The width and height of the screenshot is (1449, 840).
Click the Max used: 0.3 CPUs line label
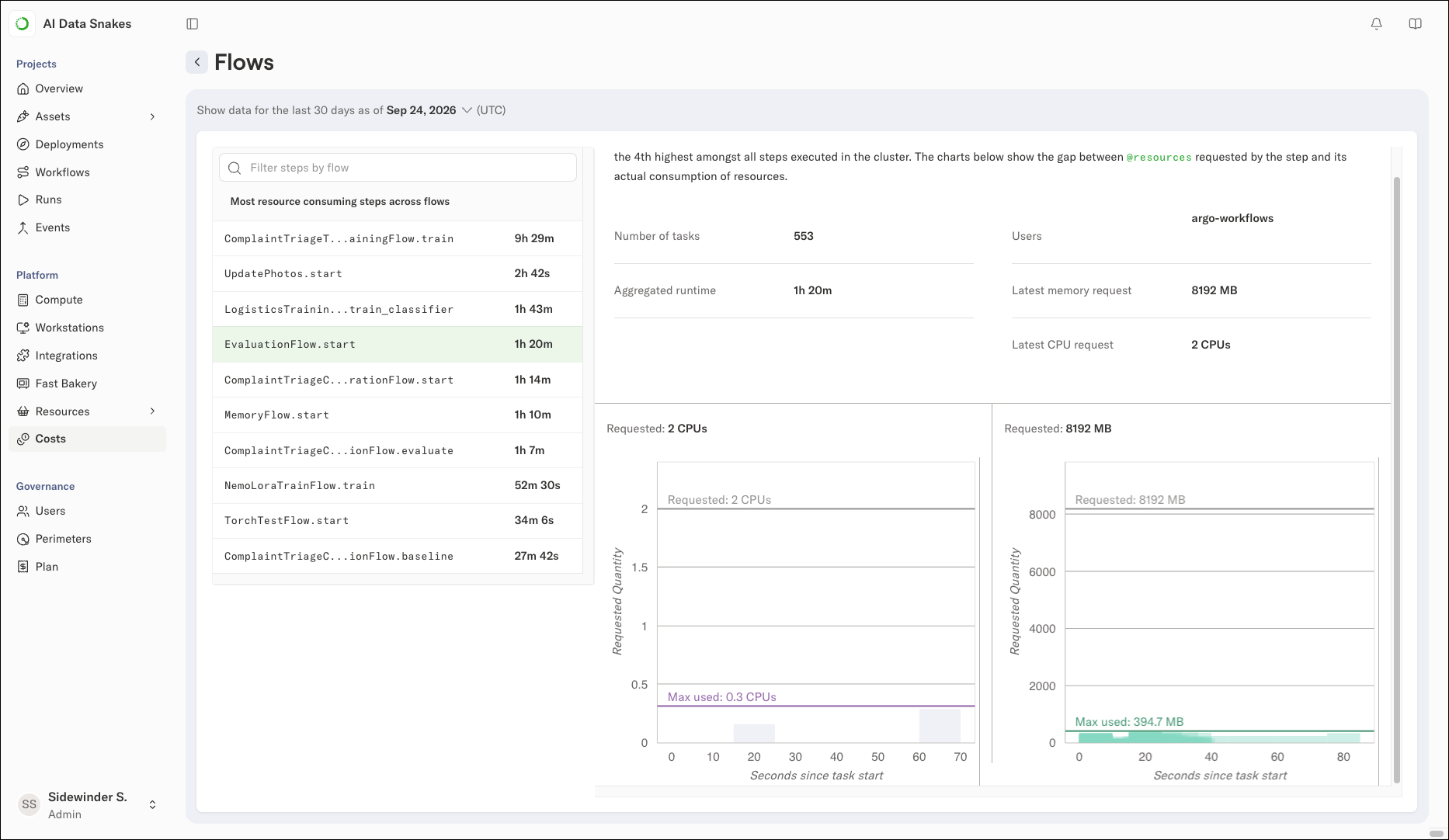pyautogui.click(x=721, y=697)
